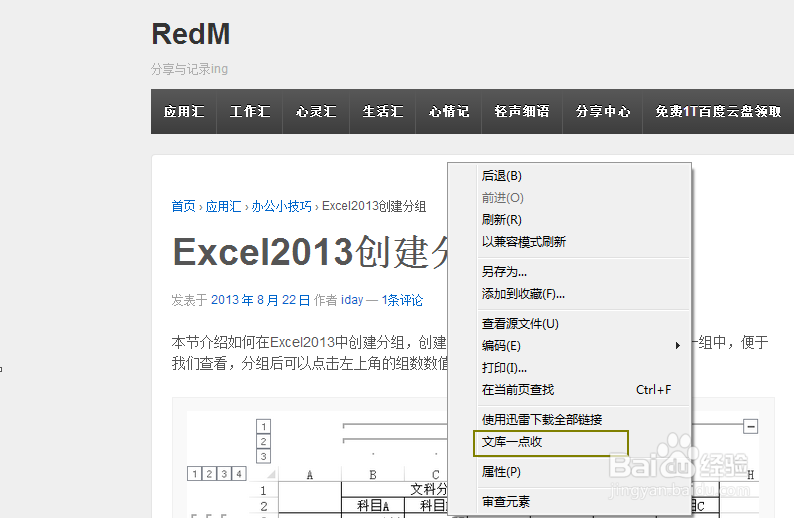794x518 pixels.
Task: Open the 轻声细语 navigation tab
Action: point(522,111)
